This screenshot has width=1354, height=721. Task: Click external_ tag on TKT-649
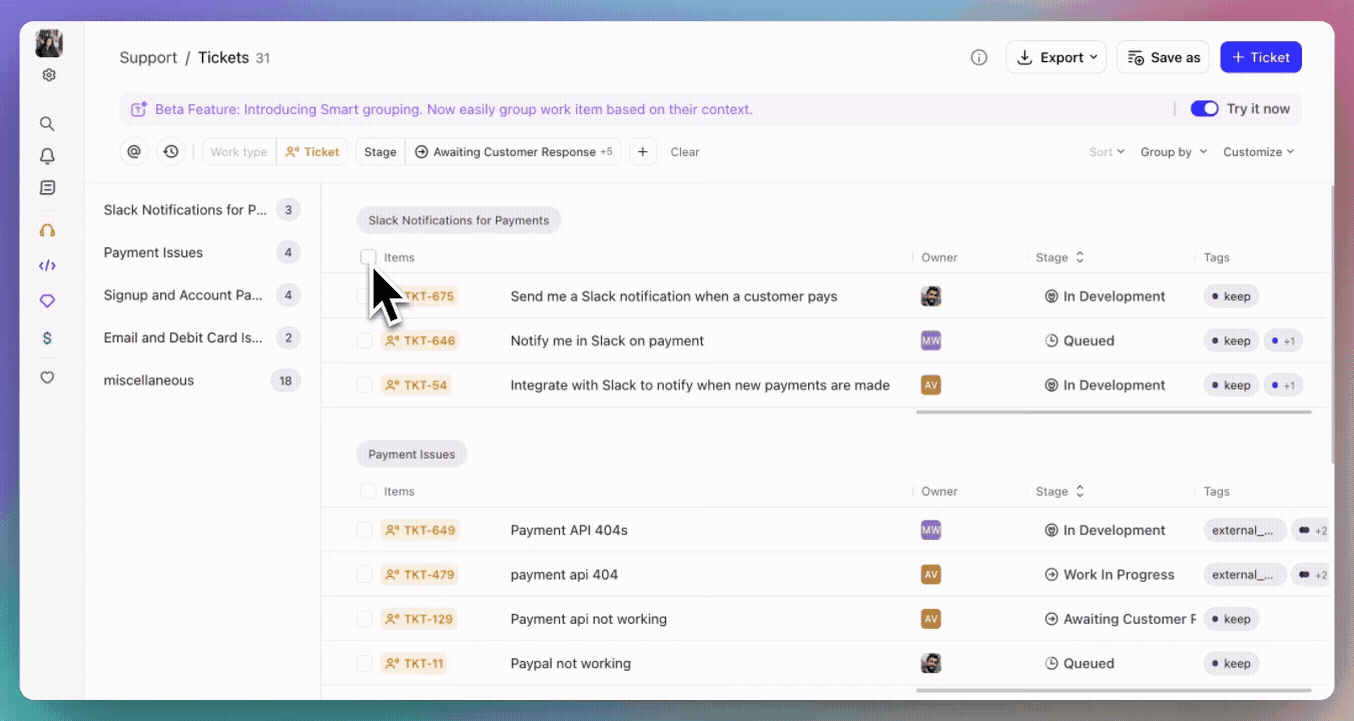click(x=1245, y=530)
